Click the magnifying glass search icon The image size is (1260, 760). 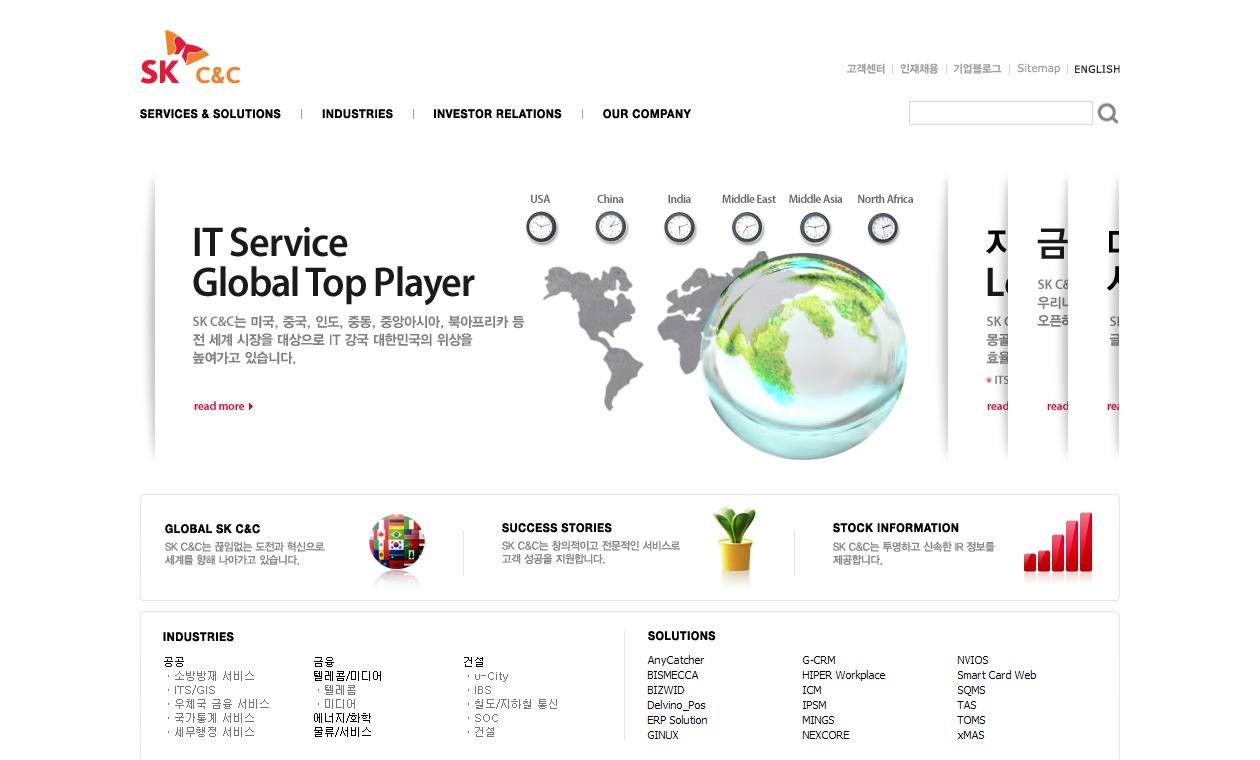click(x=1107, y=114)
